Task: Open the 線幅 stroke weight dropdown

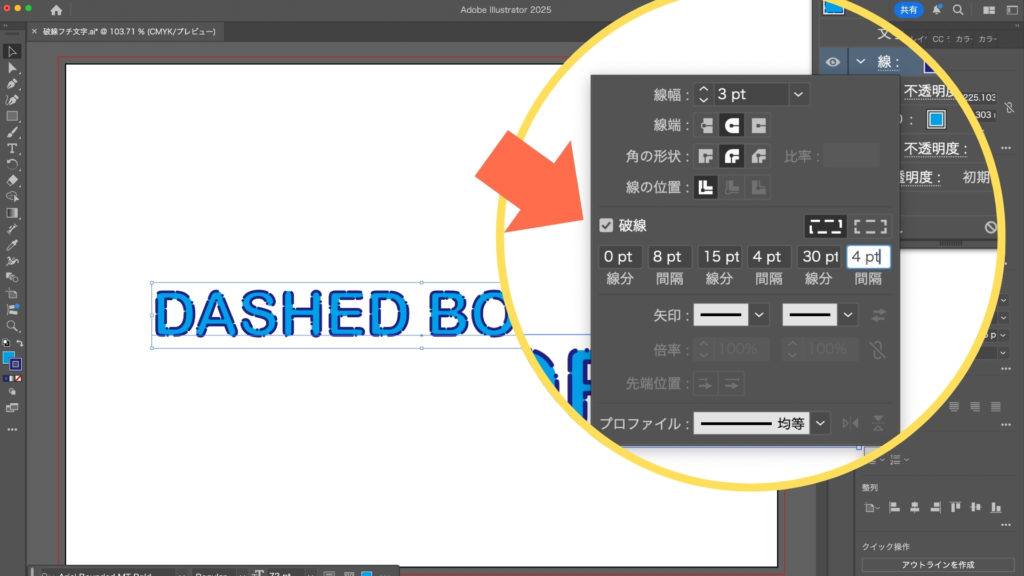Action: tap(798, 95)
